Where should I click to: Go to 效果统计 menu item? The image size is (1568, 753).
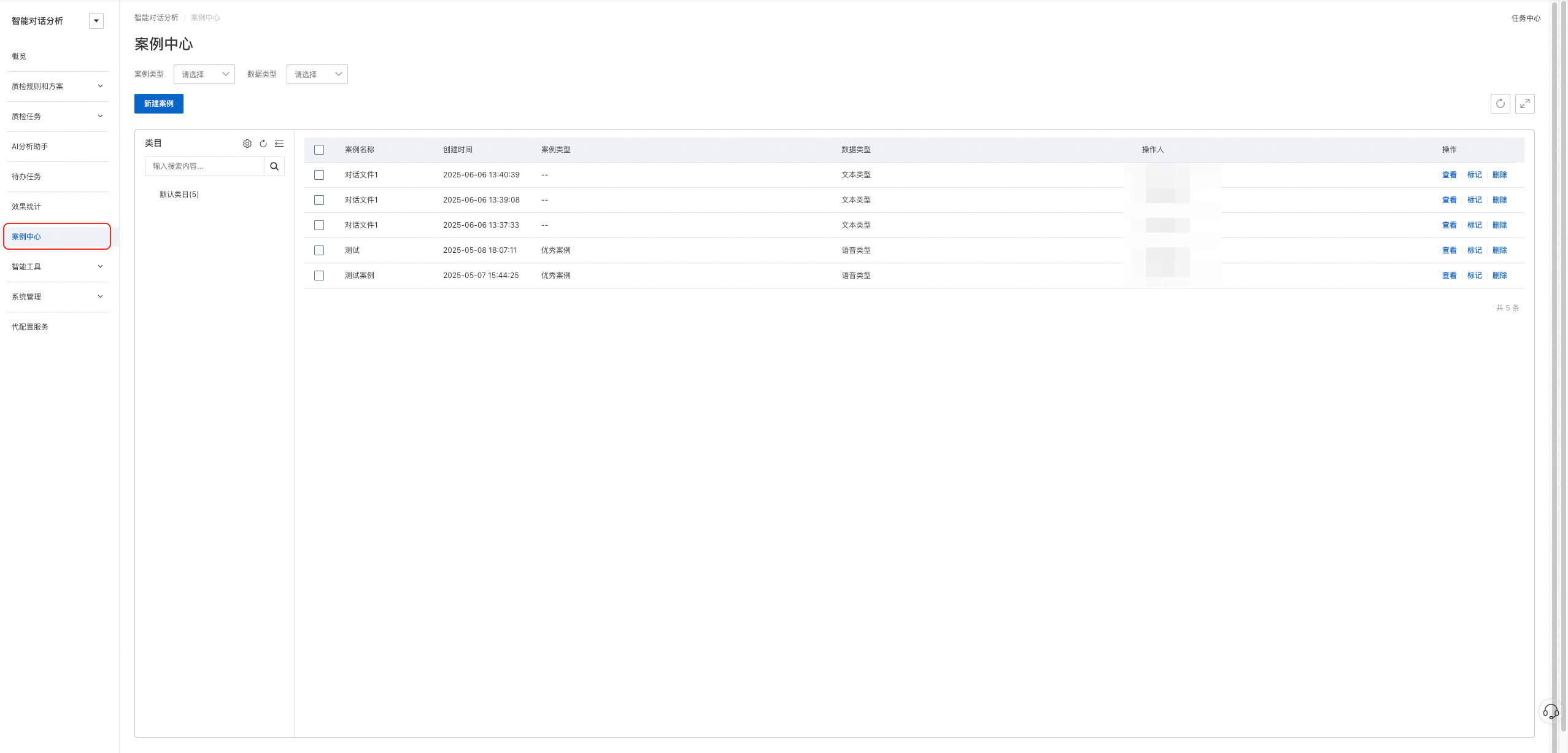26,207
